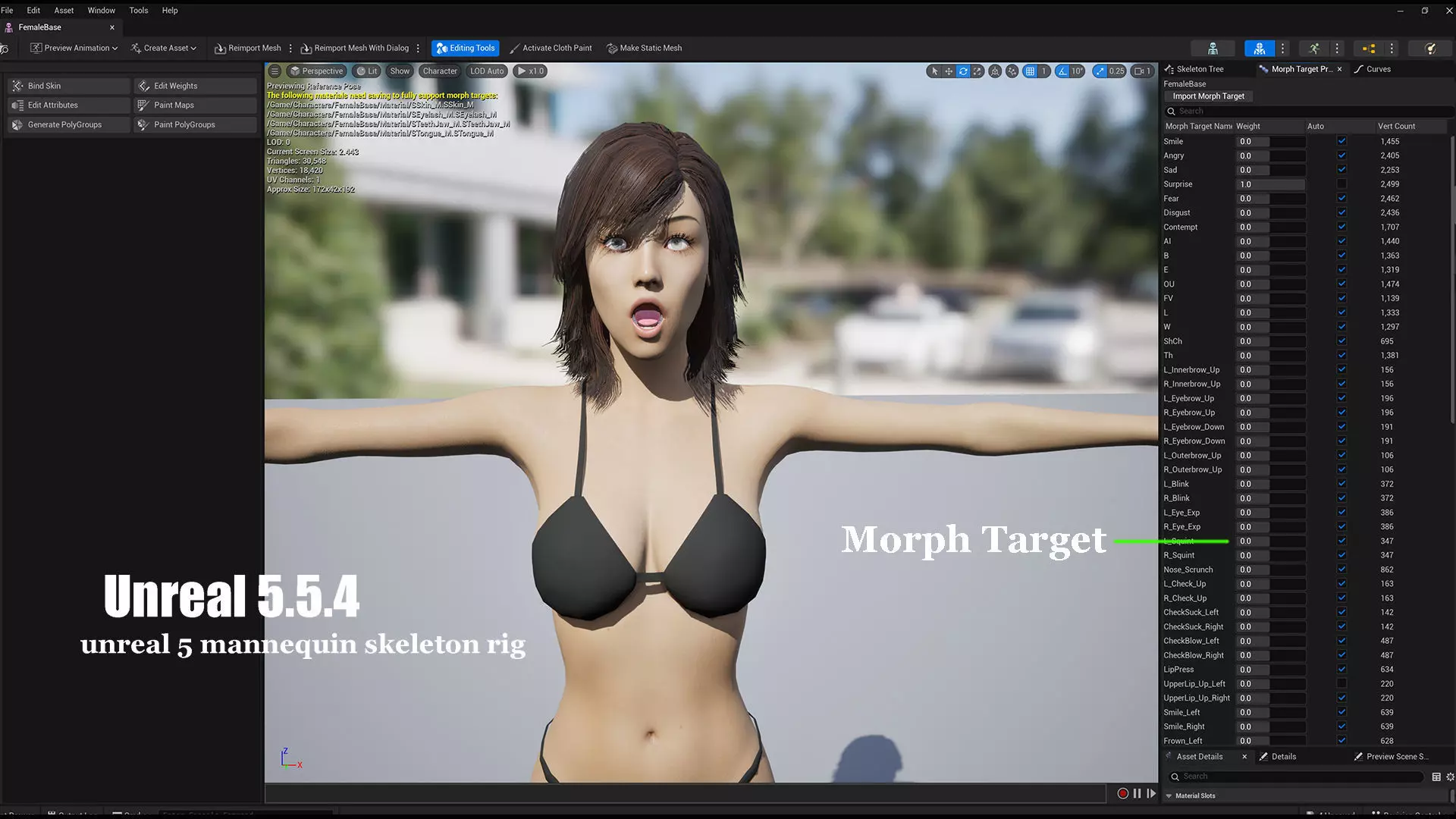1456x819 pixels.
Task: Open the Physics asset mode icon
Action: pos(1430,48)
